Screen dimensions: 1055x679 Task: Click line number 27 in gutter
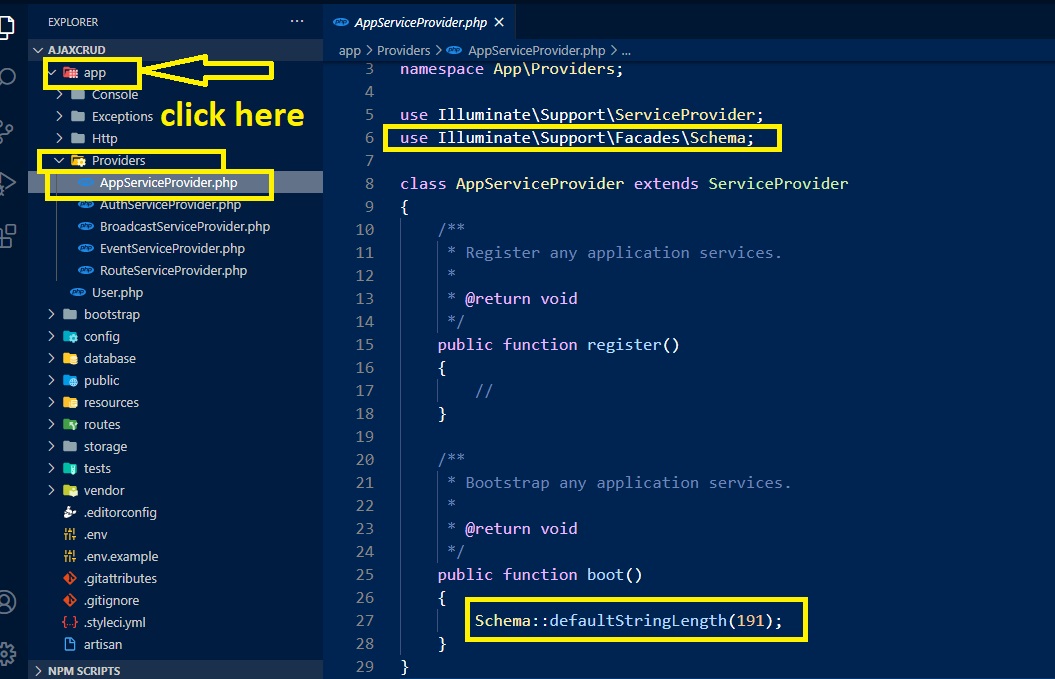point(365,620)
